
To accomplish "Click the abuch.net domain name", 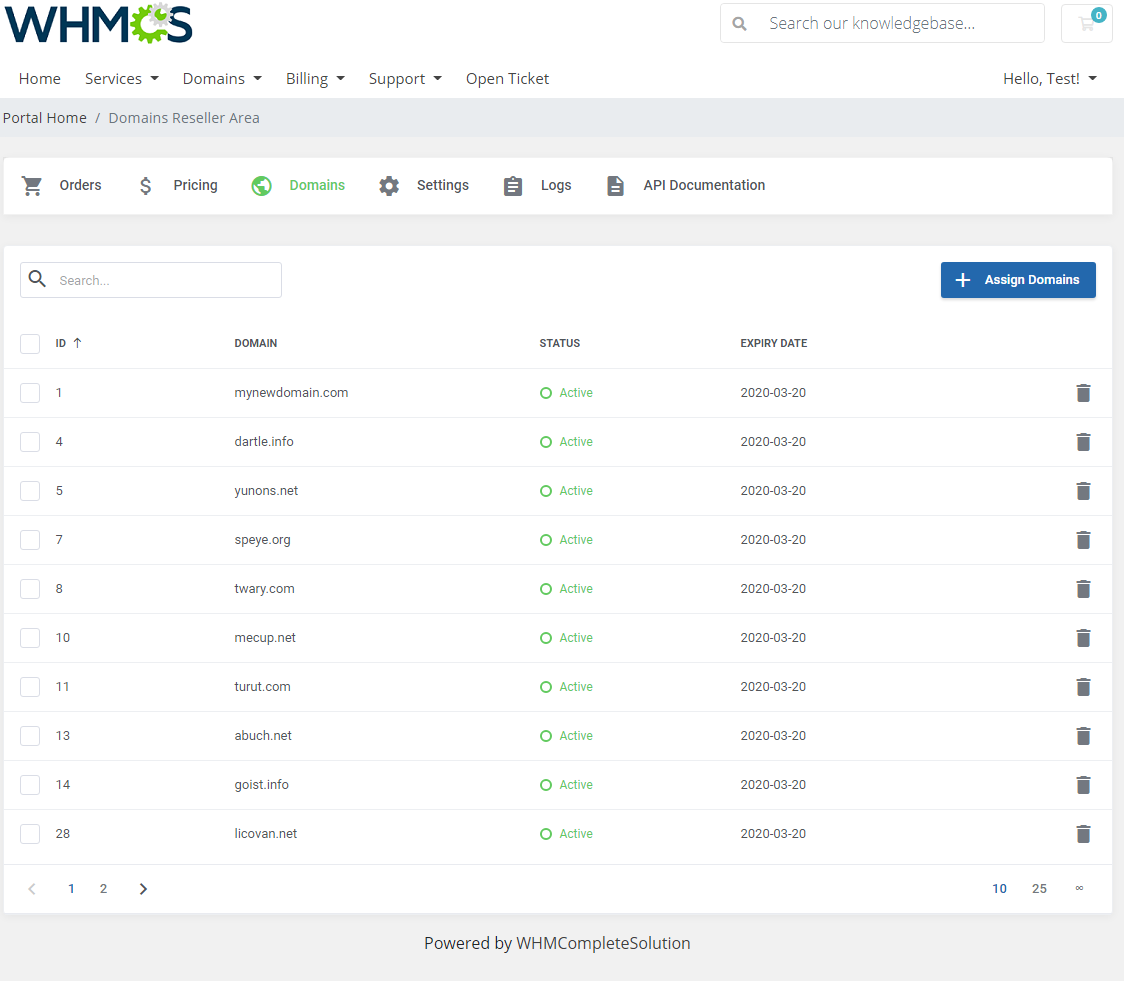I will [x=263, y=736].
